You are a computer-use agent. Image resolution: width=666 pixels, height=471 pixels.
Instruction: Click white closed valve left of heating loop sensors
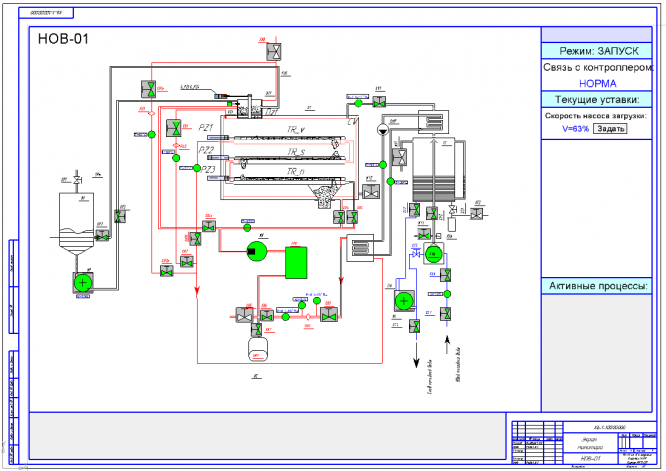click(x=244, y=316)
